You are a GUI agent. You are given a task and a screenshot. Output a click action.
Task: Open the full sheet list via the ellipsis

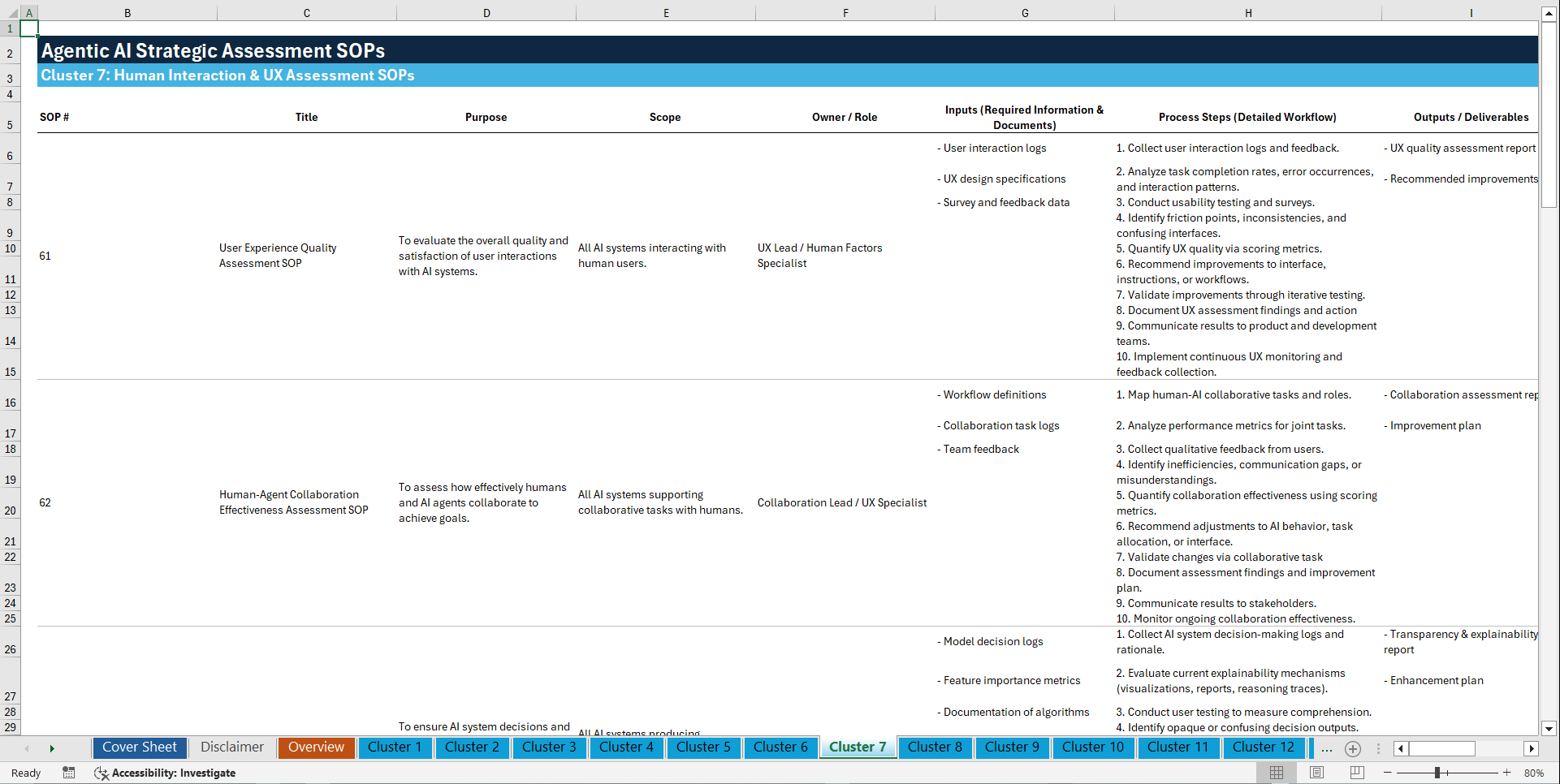click(x=1327, y=748)
